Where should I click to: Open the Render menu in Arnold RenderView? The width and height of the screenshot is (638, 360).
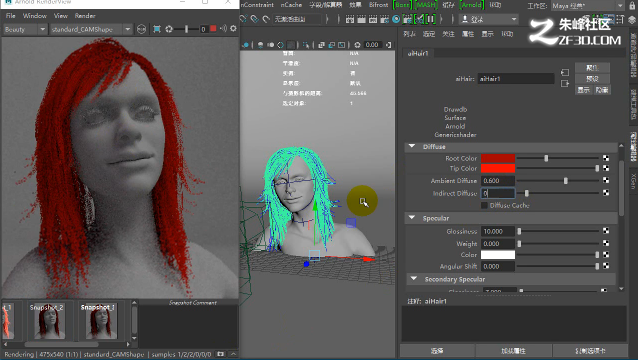pyautogui.click(x=85, y=16)
